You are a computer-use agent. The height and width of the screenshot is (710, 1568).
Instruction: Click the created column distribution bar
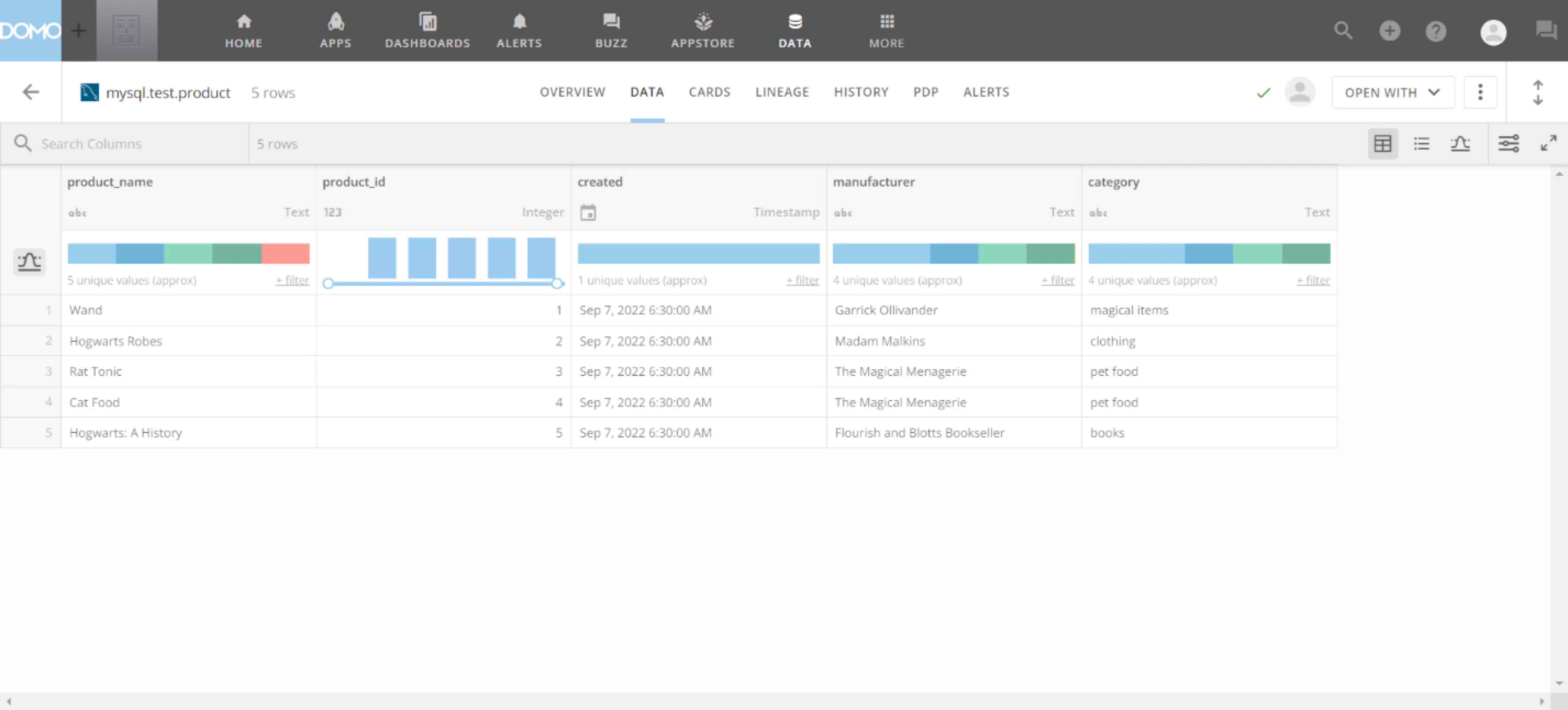point(699,253)
